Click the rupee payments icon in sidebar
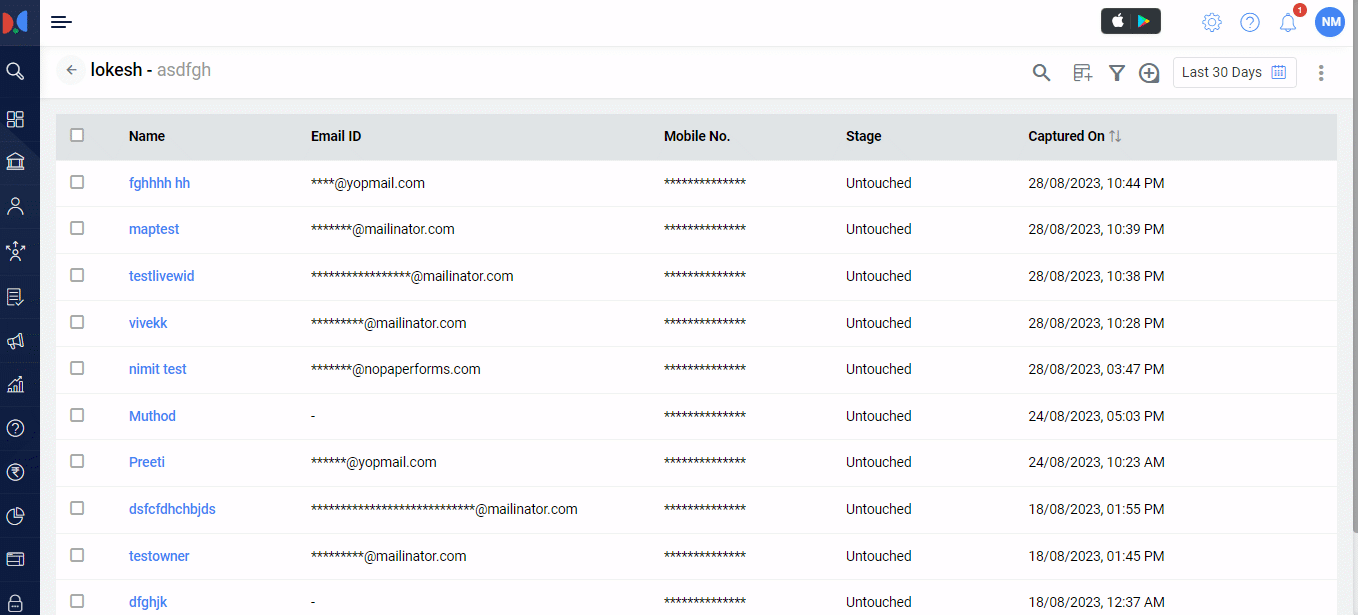This screenshot has height=615, width=1358. tap(15, 472)
